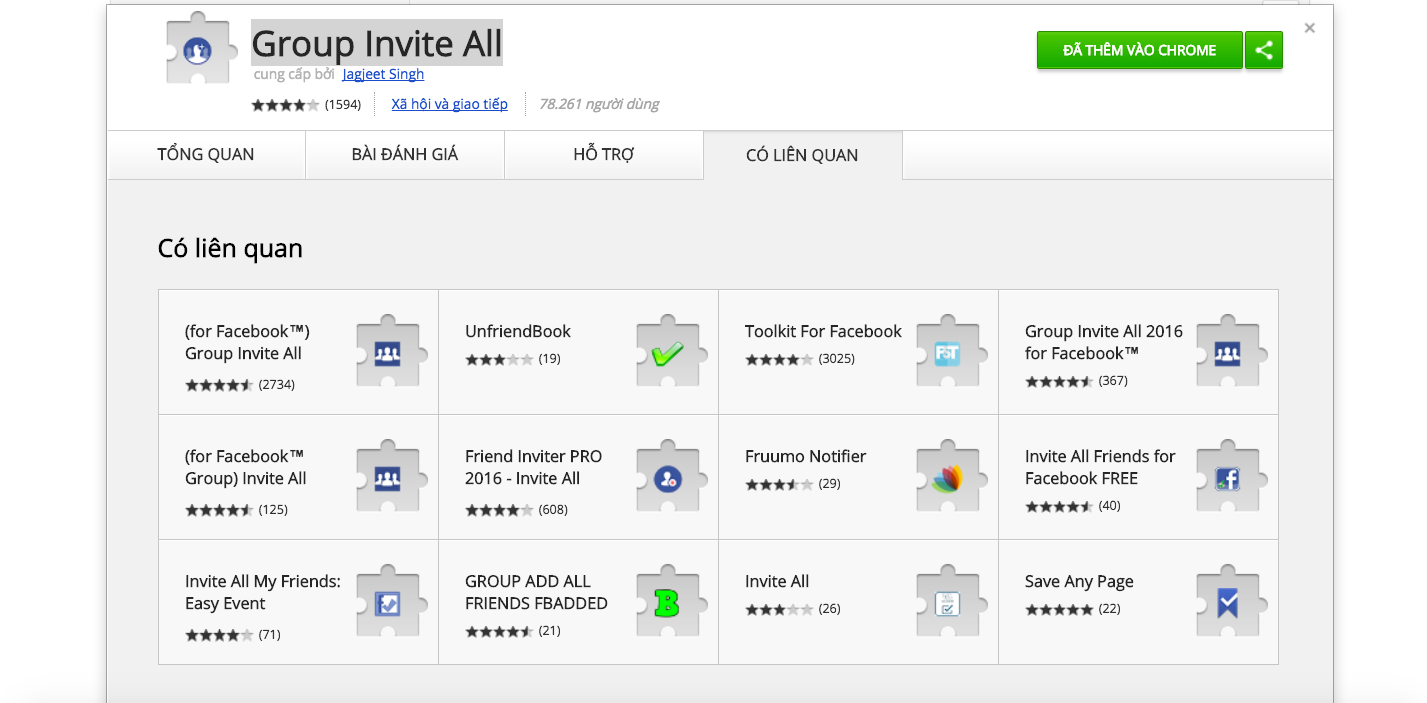Click the (608) rating under Friend Inviter PRO

point(553,509)
